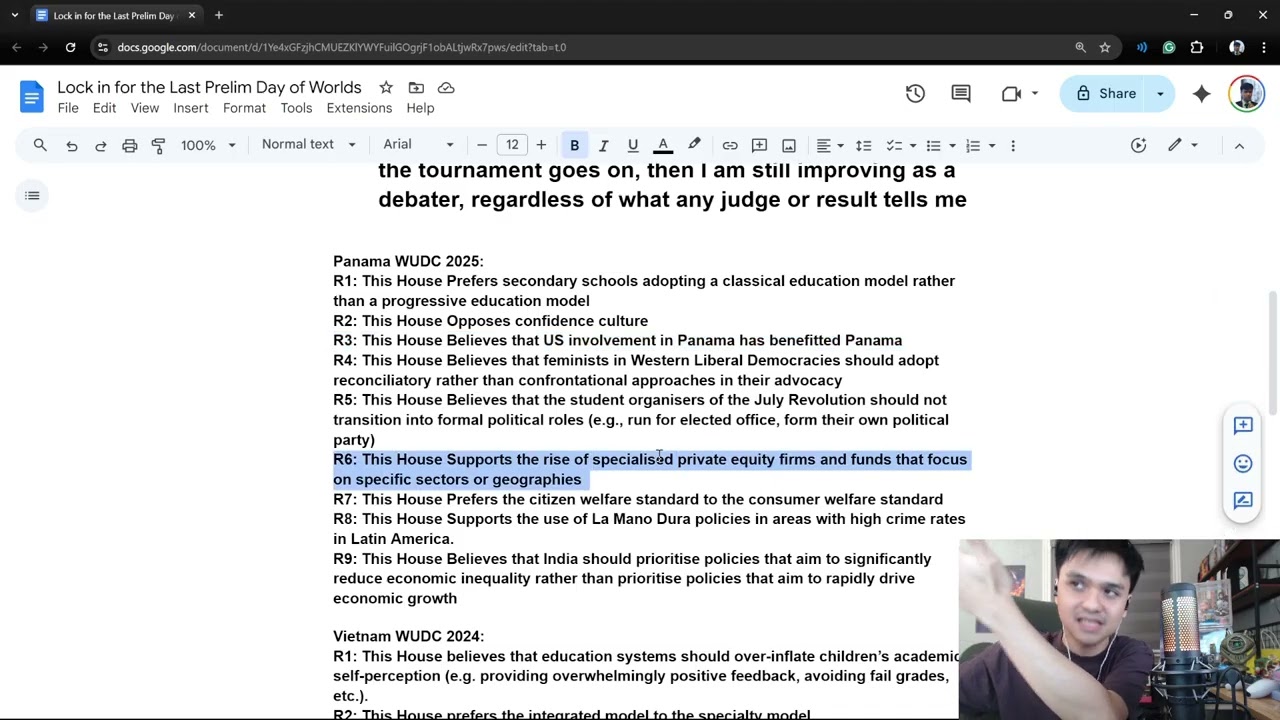The image size is (1280, 720).
Task: Open the Meet call options arrow
Action: pyautogui.click(x=1034, y=93)
